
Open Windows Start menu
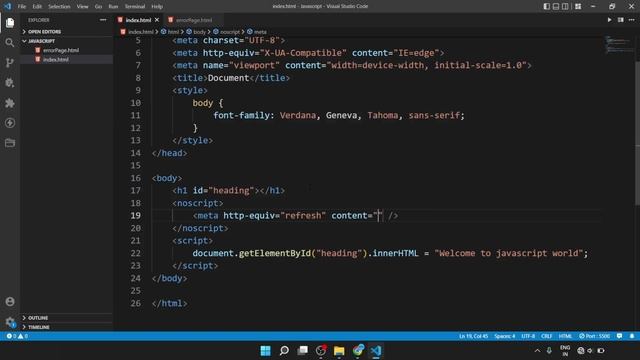(265, 351)
